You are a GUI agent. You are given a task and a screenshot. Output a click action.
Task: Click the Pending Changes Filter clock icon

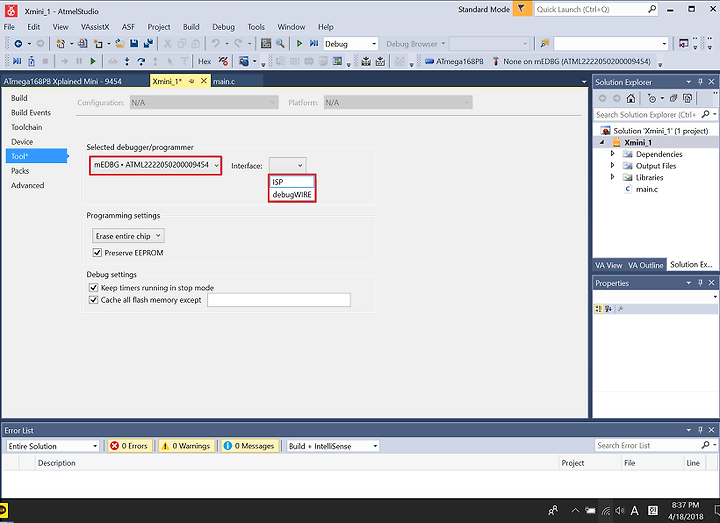point(652,98)
